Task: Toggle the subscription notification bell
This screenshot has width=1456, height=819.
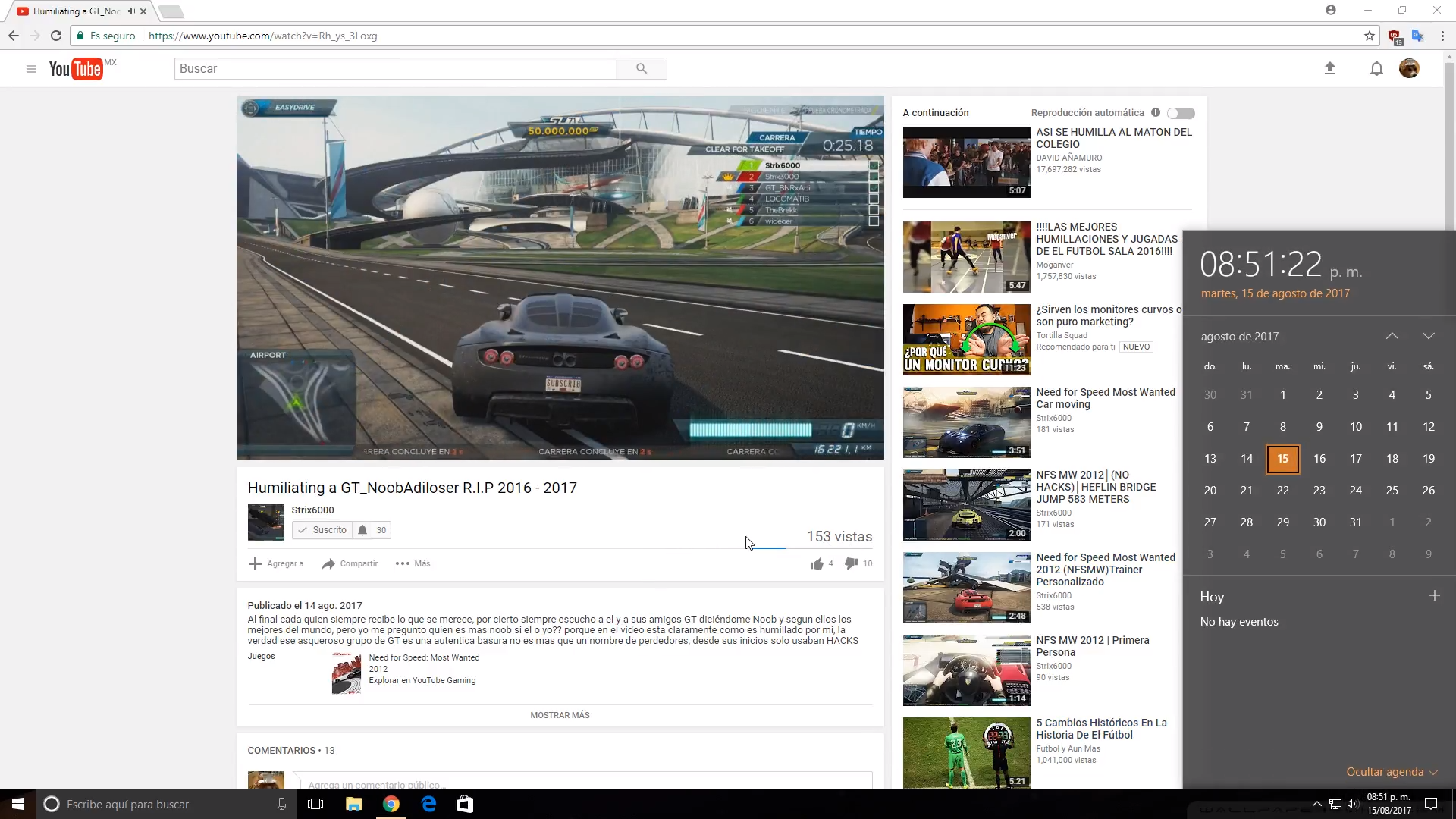Action: pyautogui.click(x=362, y=530)
